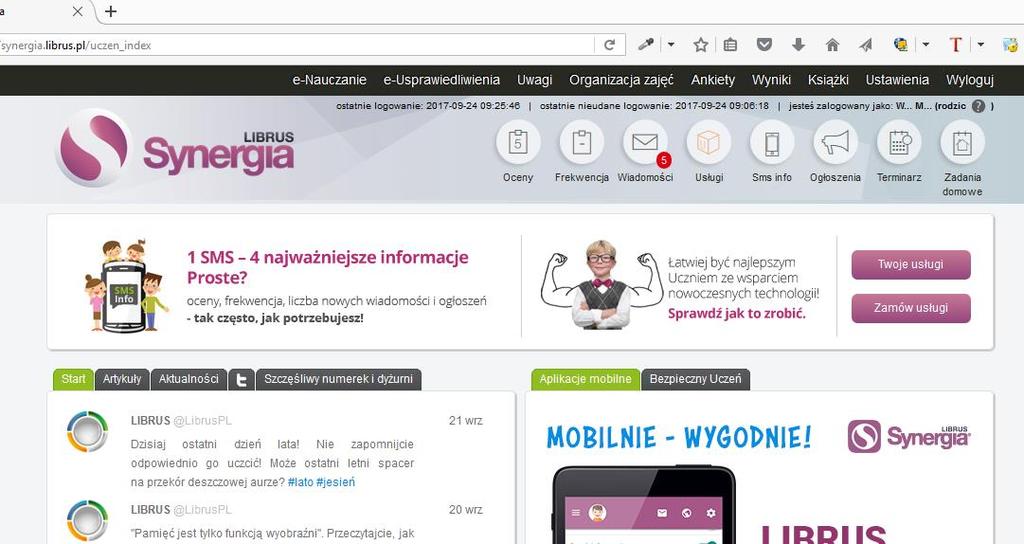Open the Uwagi menu item
Viewport: 1024px width, 544px height.
point(535,80)
